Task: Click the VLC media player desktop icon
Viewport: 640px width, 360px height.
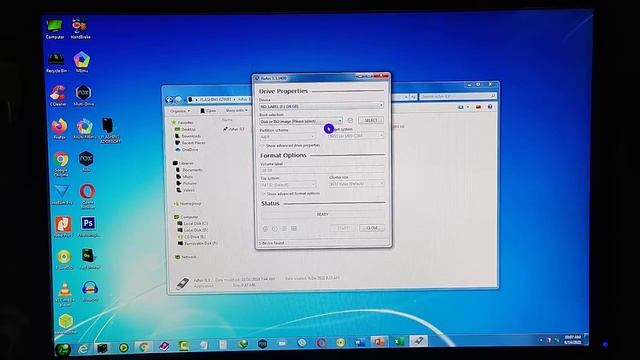Action: click(x=64, y=294)
